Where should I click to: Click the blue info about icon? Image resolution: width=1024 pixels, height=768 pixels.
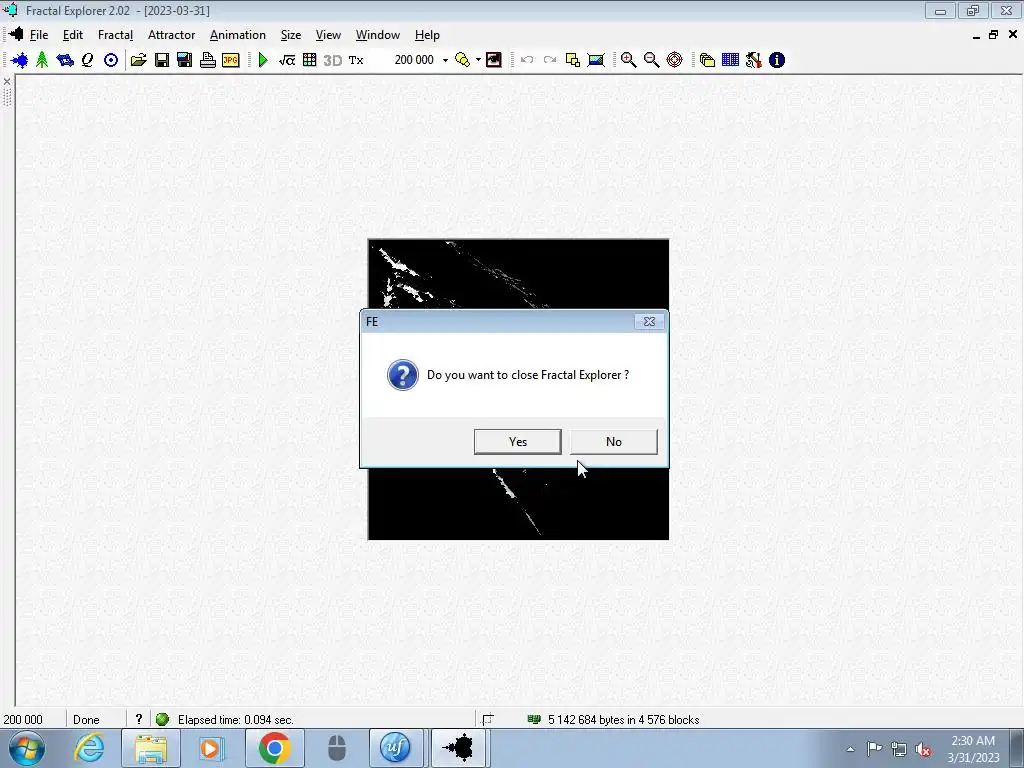[776, 60]
